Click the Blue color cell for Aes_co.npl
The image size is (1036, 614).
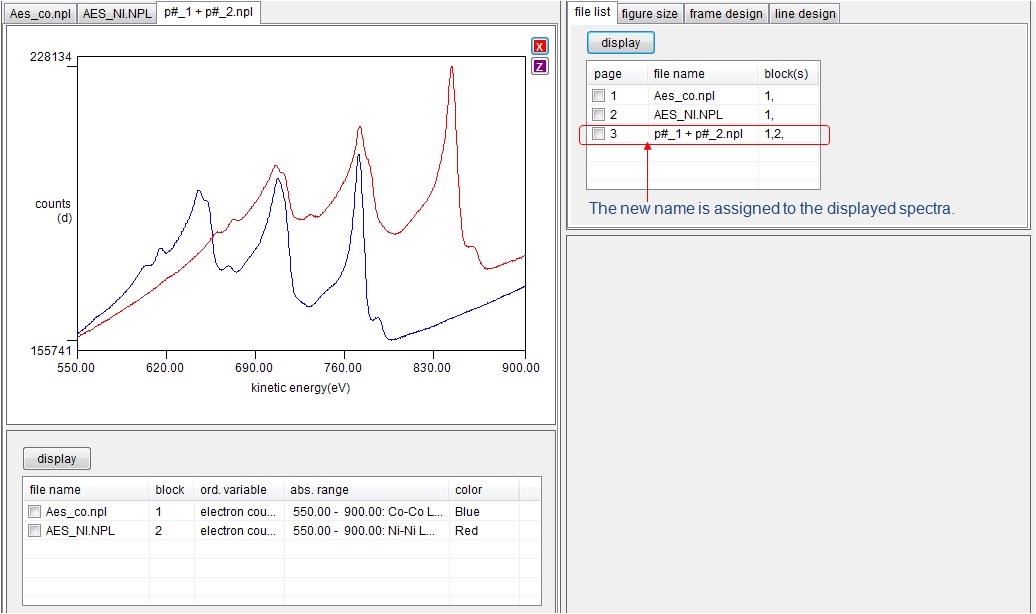click(x=468, y=511)
